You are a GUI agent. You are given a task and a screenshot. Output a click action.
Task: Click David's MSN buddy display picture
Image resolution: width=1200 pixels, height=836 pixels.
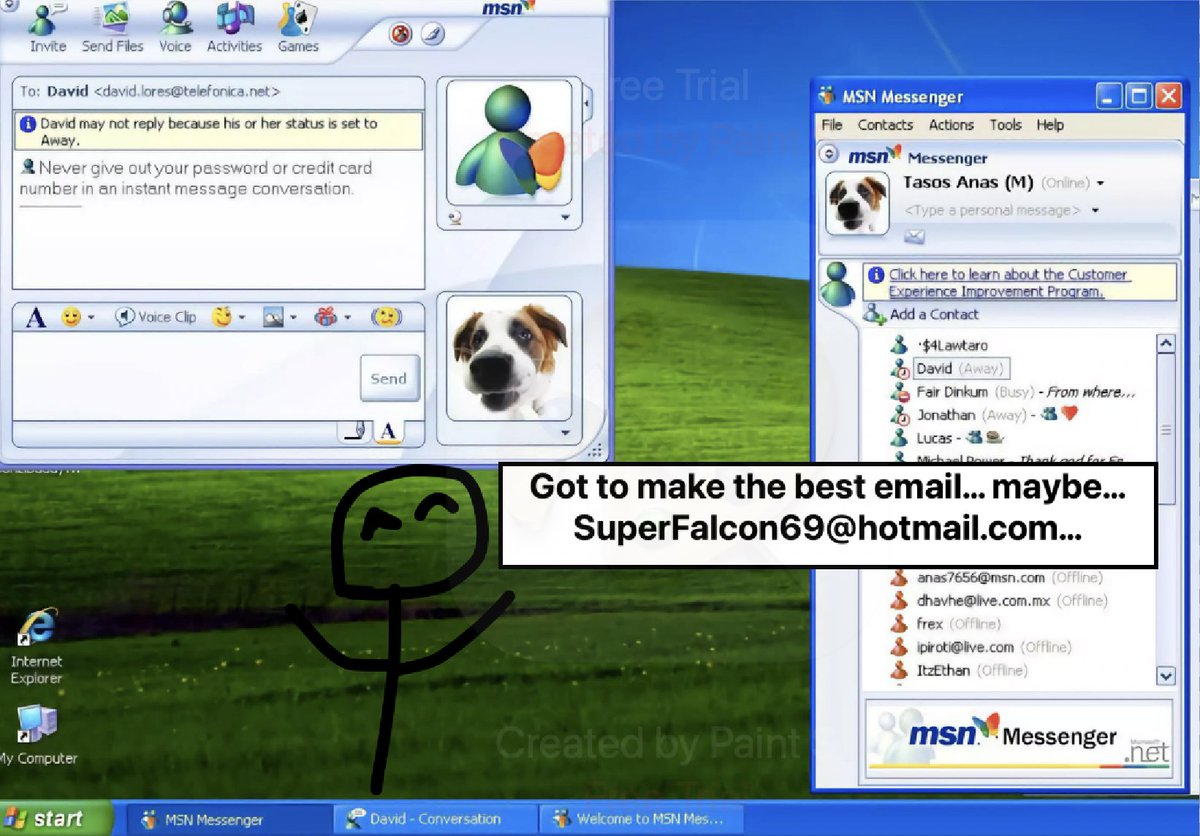tap(510, 141)
